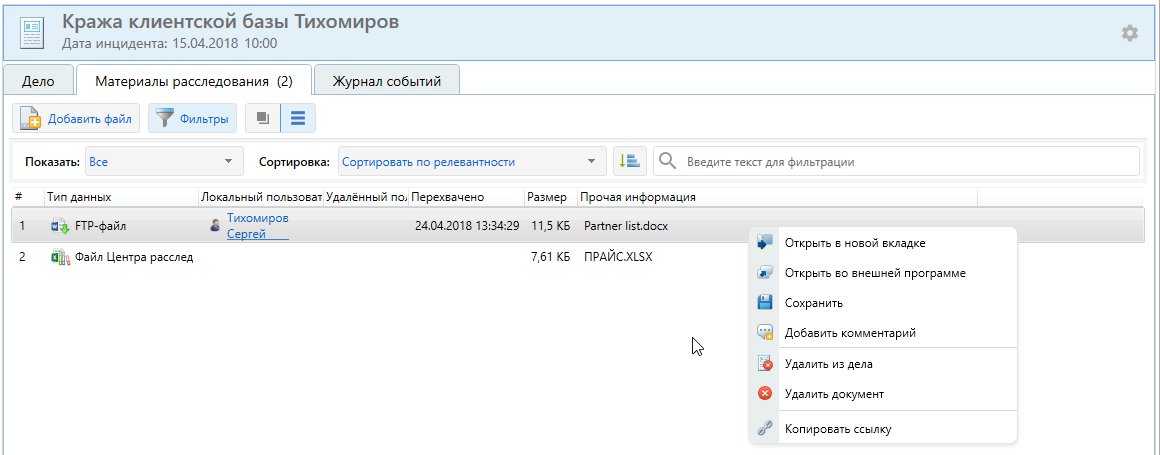Screen dimensions: 1160x455
Task: Click the floppy disk save icon
Action: click(766, 303)
